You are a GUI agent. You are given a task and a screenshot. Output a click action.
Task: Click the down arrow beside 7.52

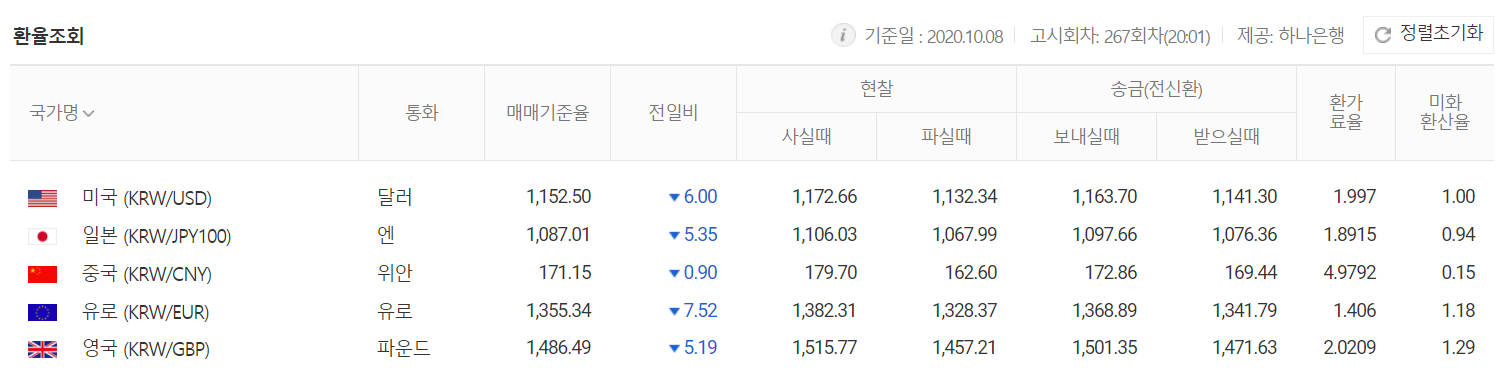674,312
